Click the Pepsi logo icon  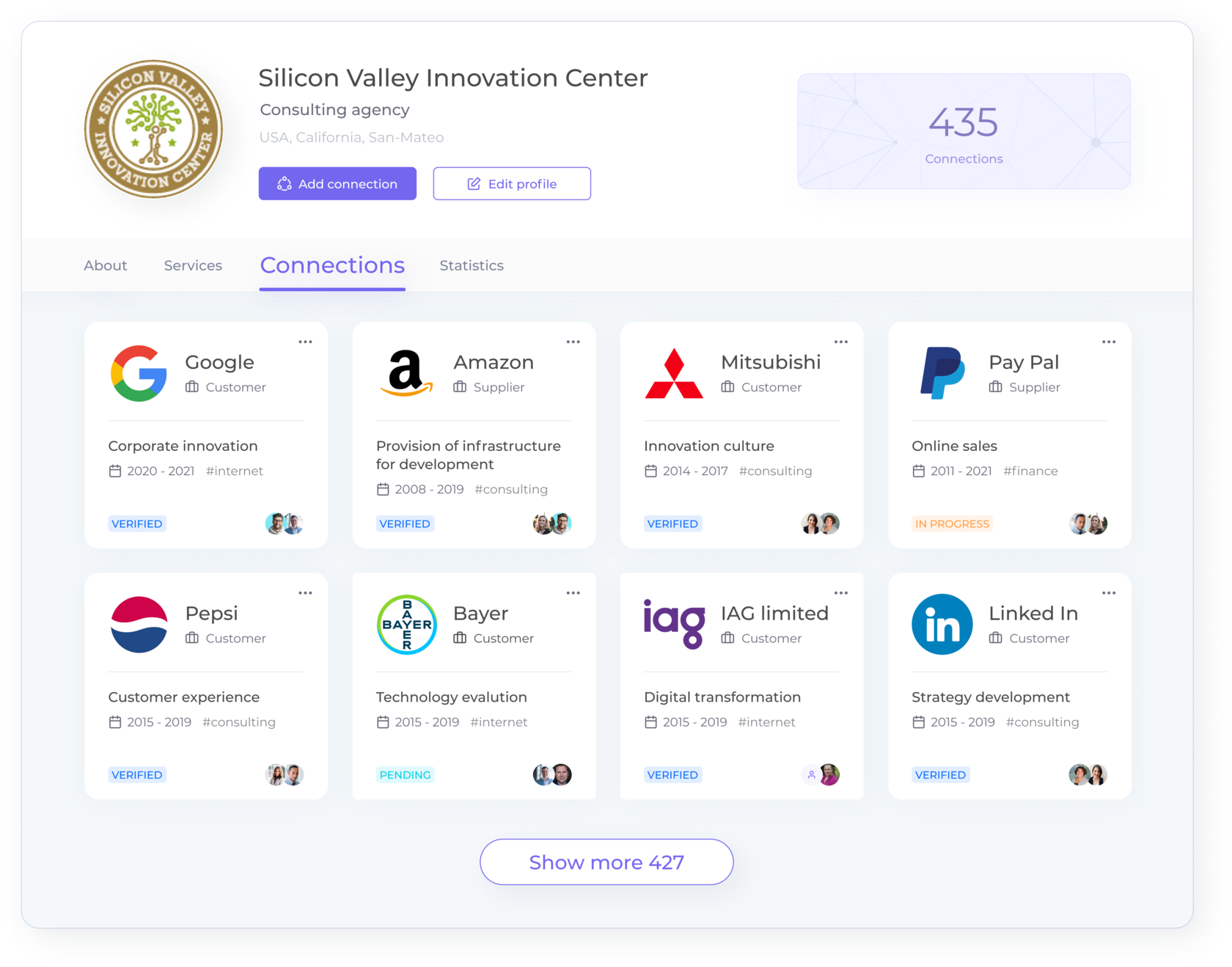pos(139,625)
